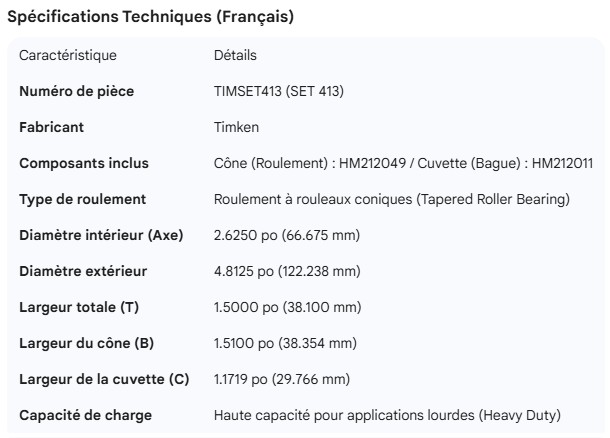This screenshot has height=438, width=610.
Task: Click the Composants inclus label
Action: (x=84, y=163)
